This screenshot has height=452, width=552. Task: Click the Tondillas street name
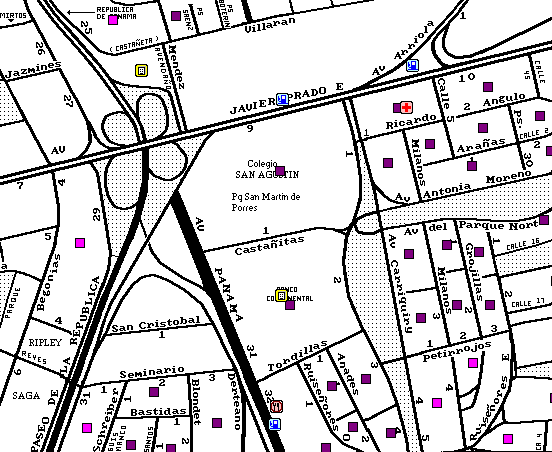tap(298, 356)
